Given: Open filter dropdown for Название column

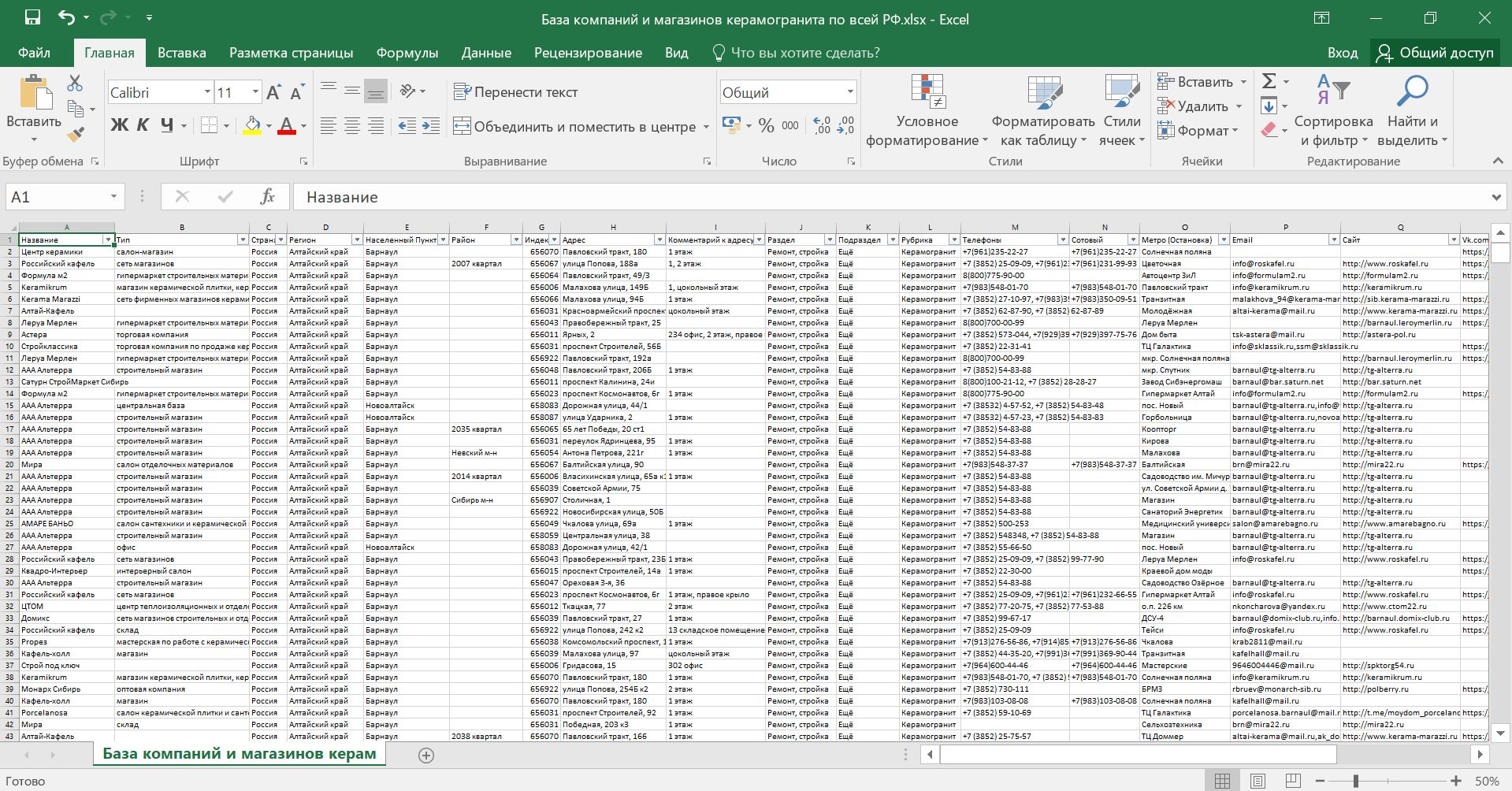Looking at the screenshot, I should (x=108, y=240).
